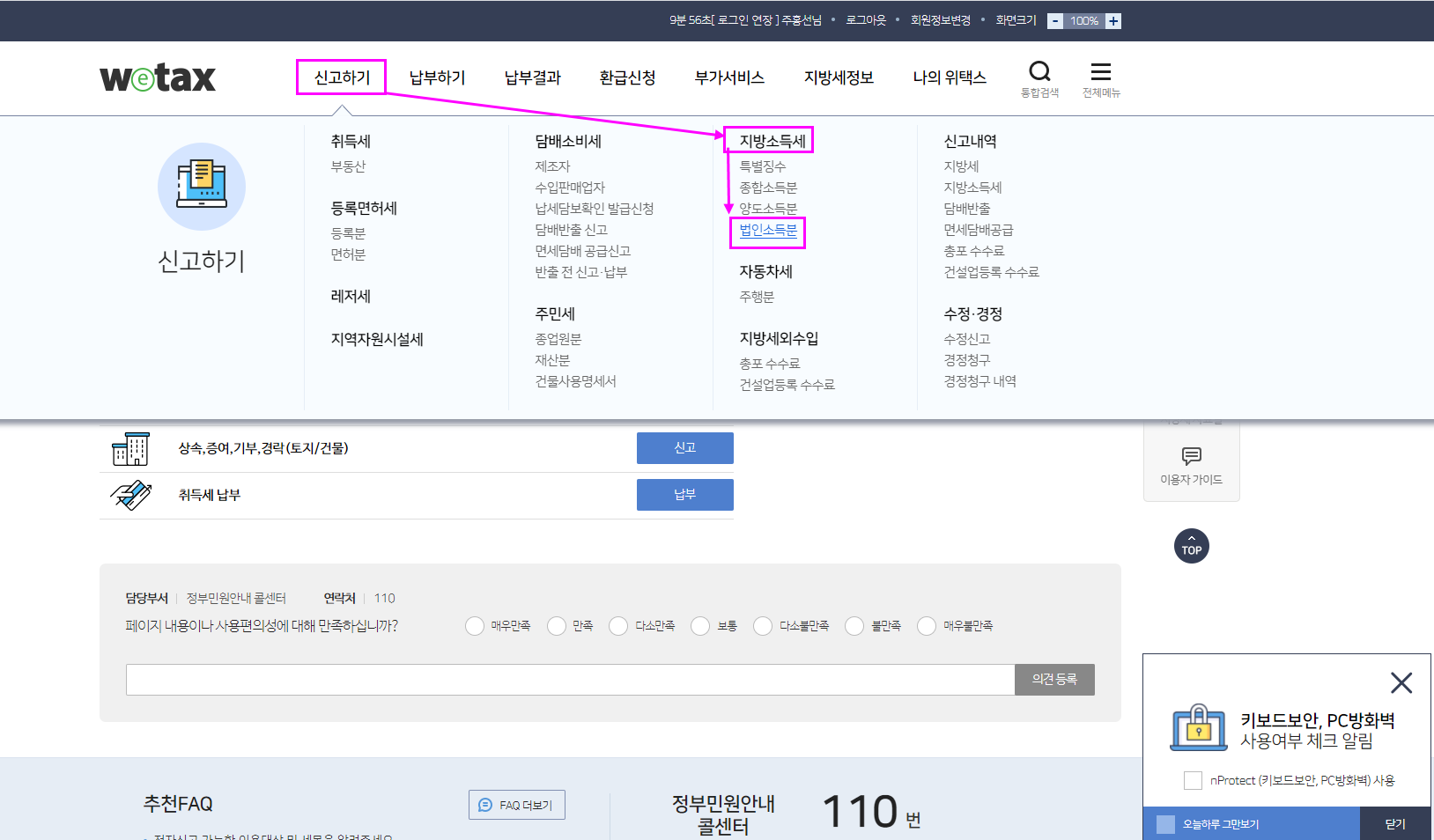1434x840 pixels.
Task: Open 지방소득세 menu heading
Action: point(772,141)
